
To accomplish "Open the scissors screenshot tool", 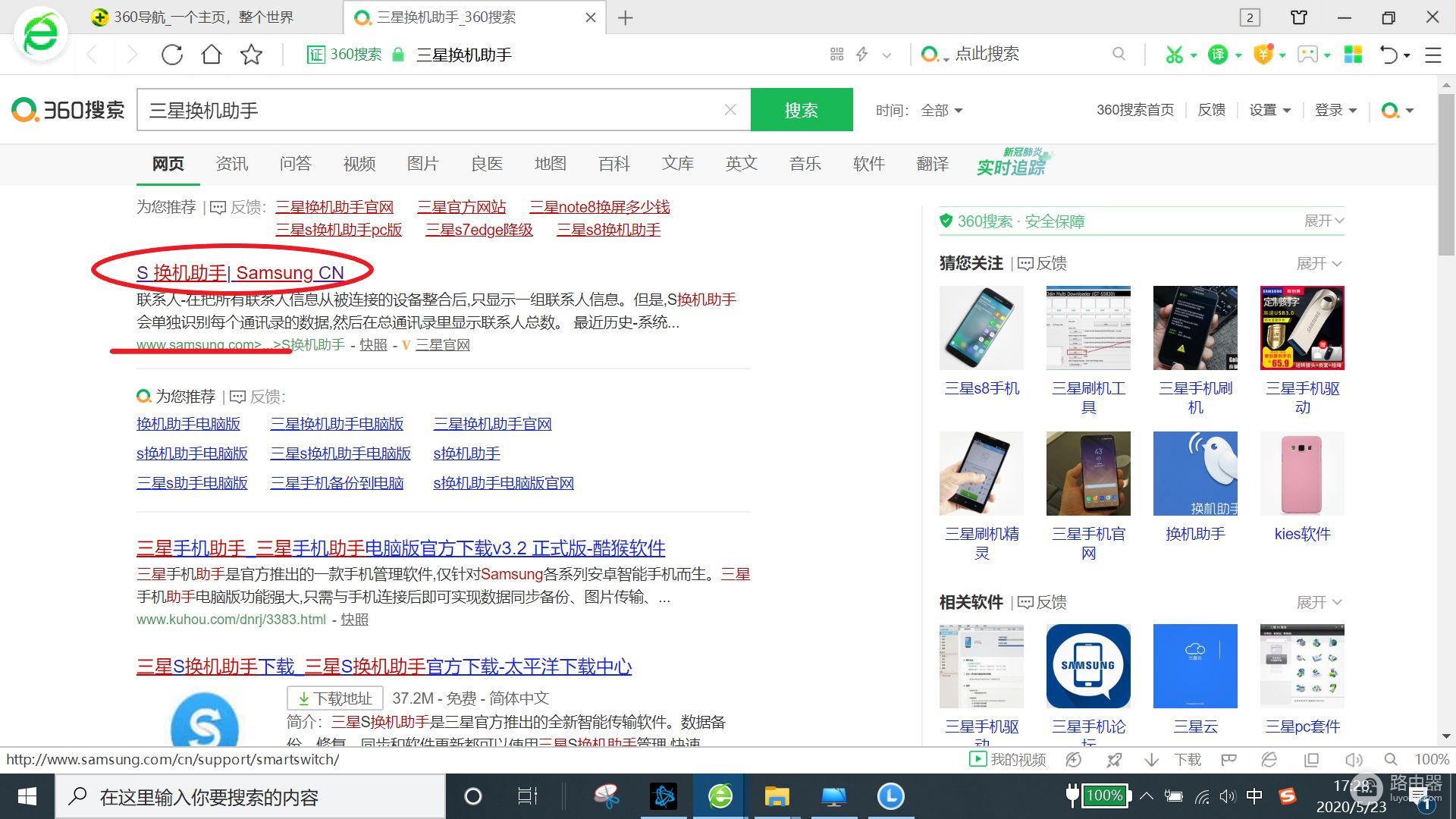I will coord(1174,55).
